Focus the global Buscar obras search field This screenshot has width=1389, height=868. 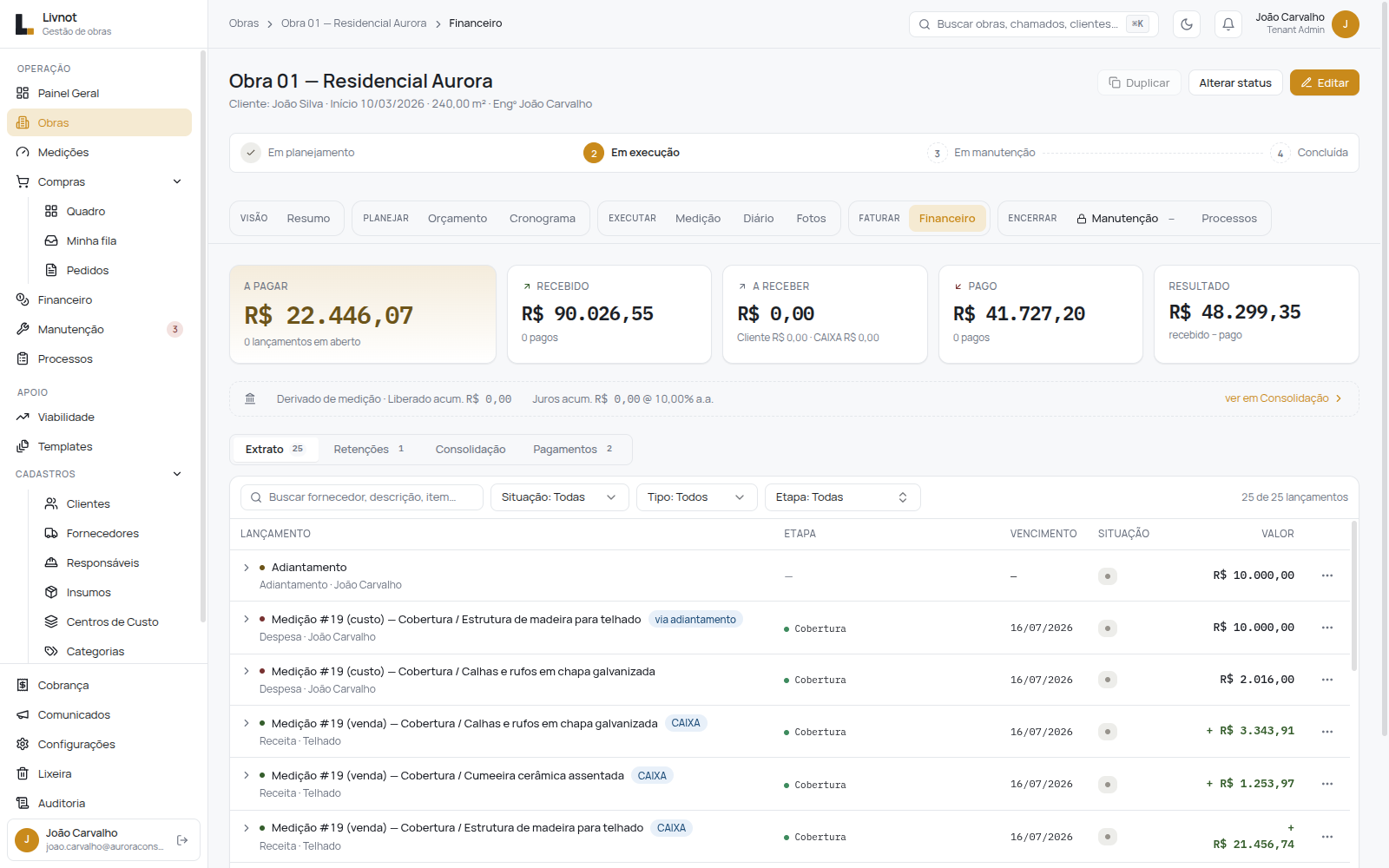[x=1033, y=24]
